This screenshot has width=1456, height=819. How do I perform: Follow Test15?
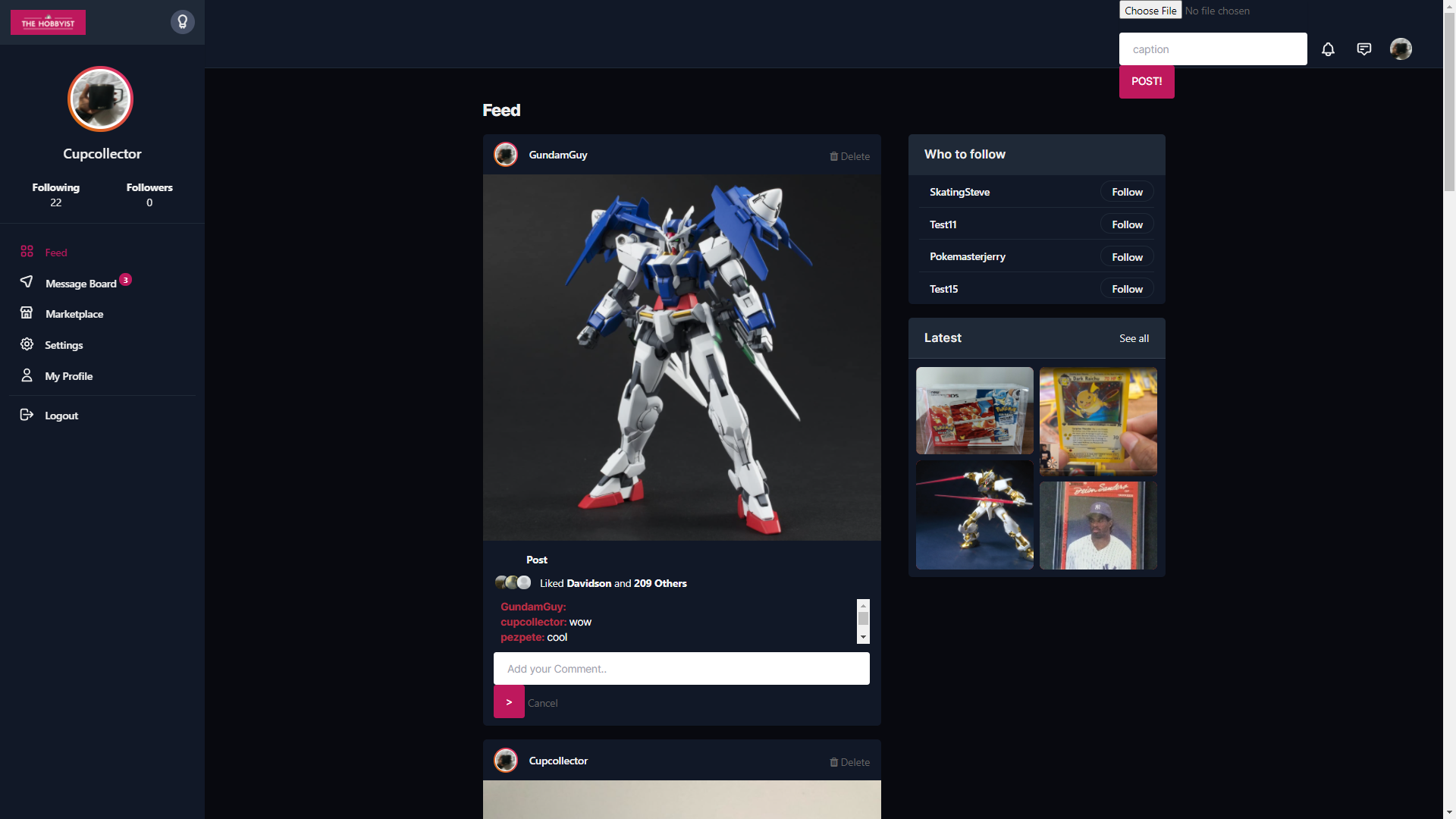1127,289
